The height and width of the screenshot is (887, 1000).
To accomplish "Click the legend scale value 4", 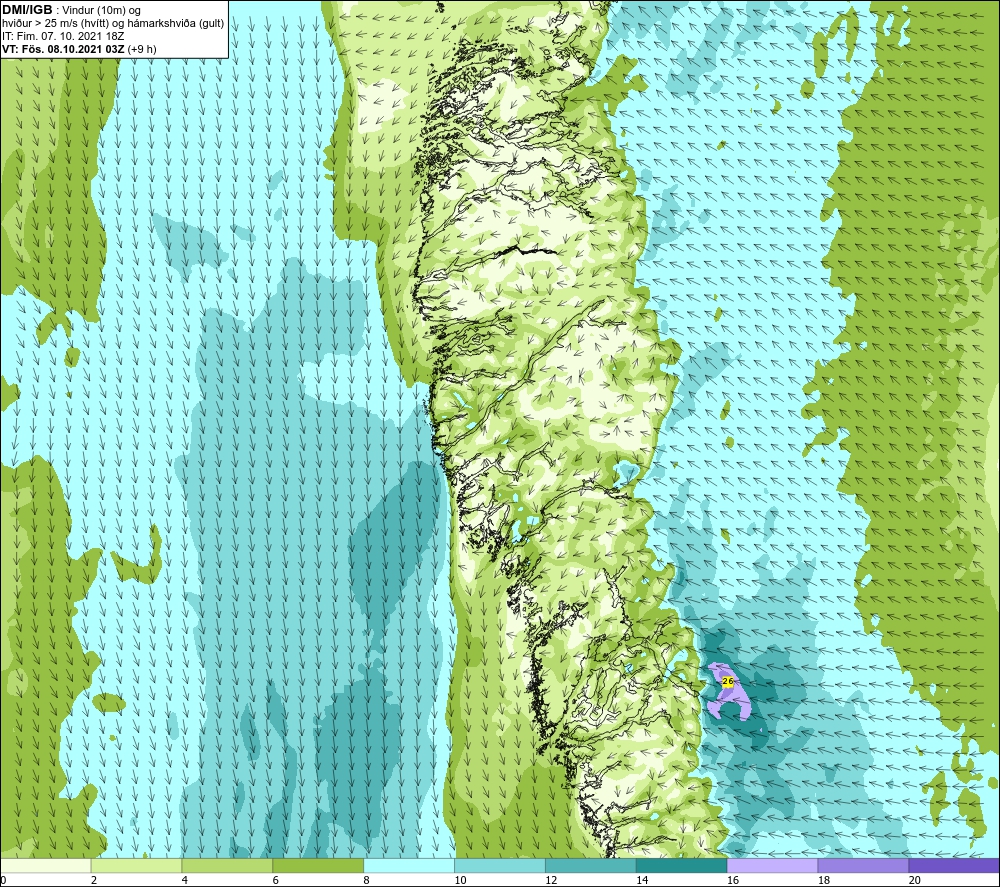I will [x=185, y=881].
